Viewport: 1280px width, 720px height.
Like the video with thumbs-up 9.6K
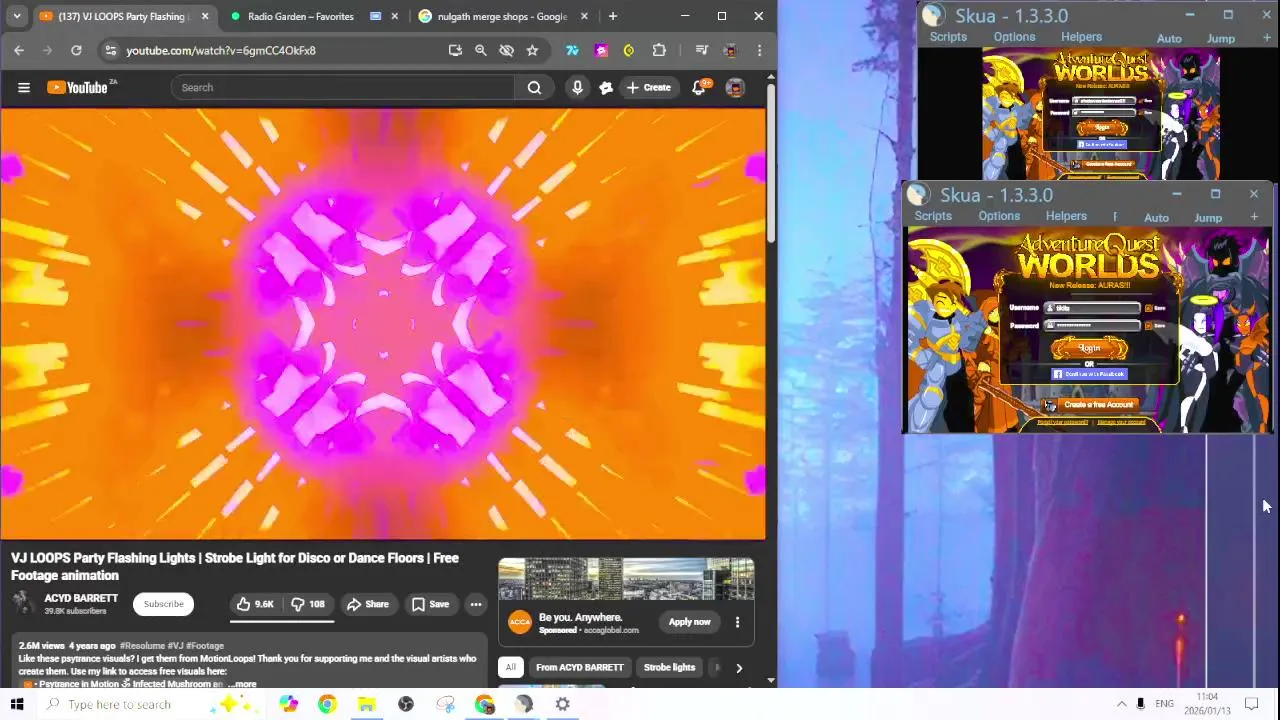pyautogui.click(x=254, y=604)
